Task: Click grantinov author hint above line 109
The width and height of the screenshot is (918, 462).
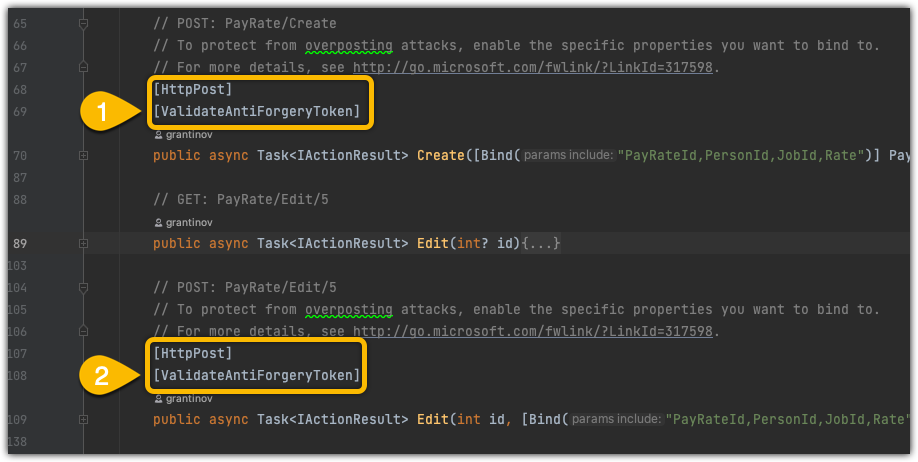Action: click(183, 399)
